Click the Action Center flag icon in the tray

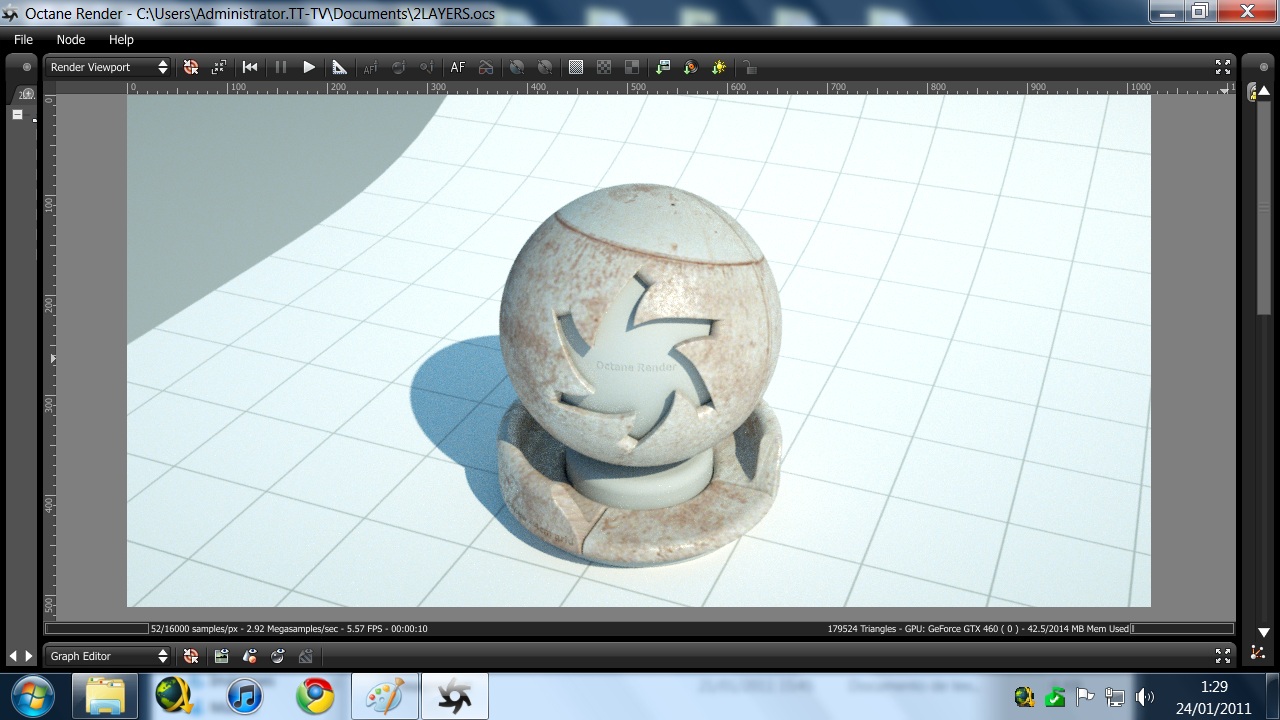(x=1084, y=697)
